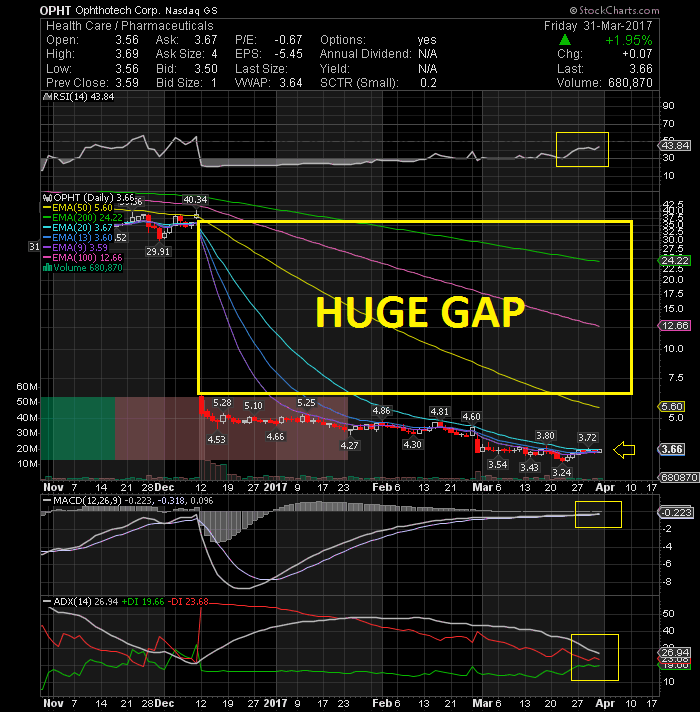
Task: Click the 3.72 swing high label
Action: tap(587, 437)
